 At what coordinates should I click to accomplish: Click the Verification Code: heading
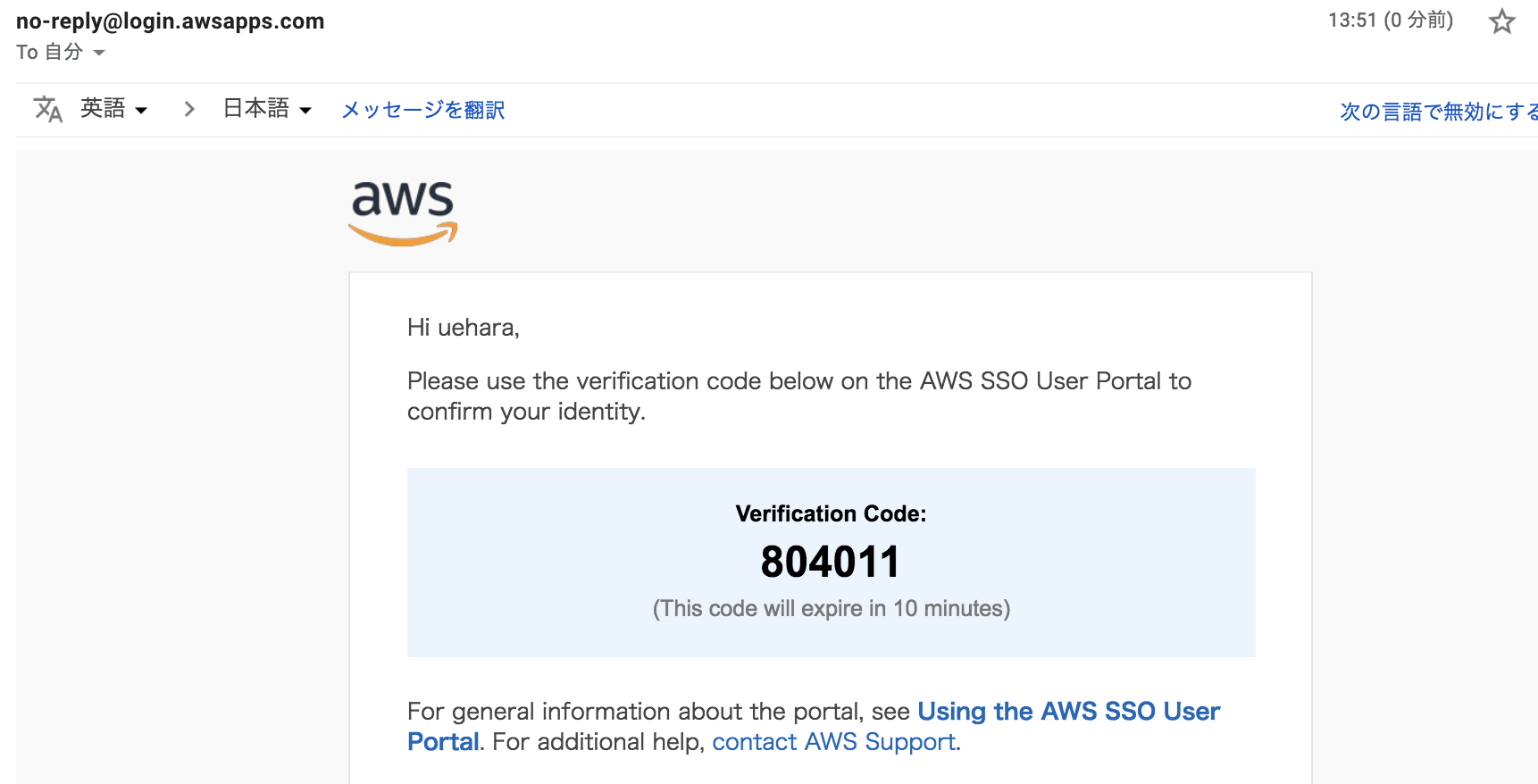click(x=831, y=513)
